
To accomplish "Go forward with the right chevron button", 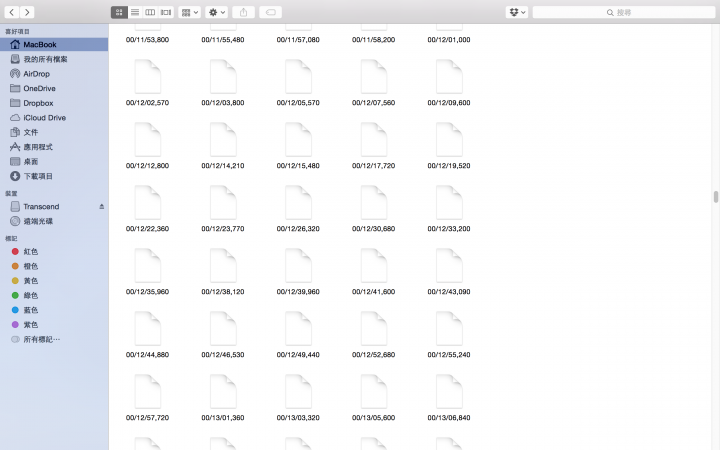I will click(27, 12).
